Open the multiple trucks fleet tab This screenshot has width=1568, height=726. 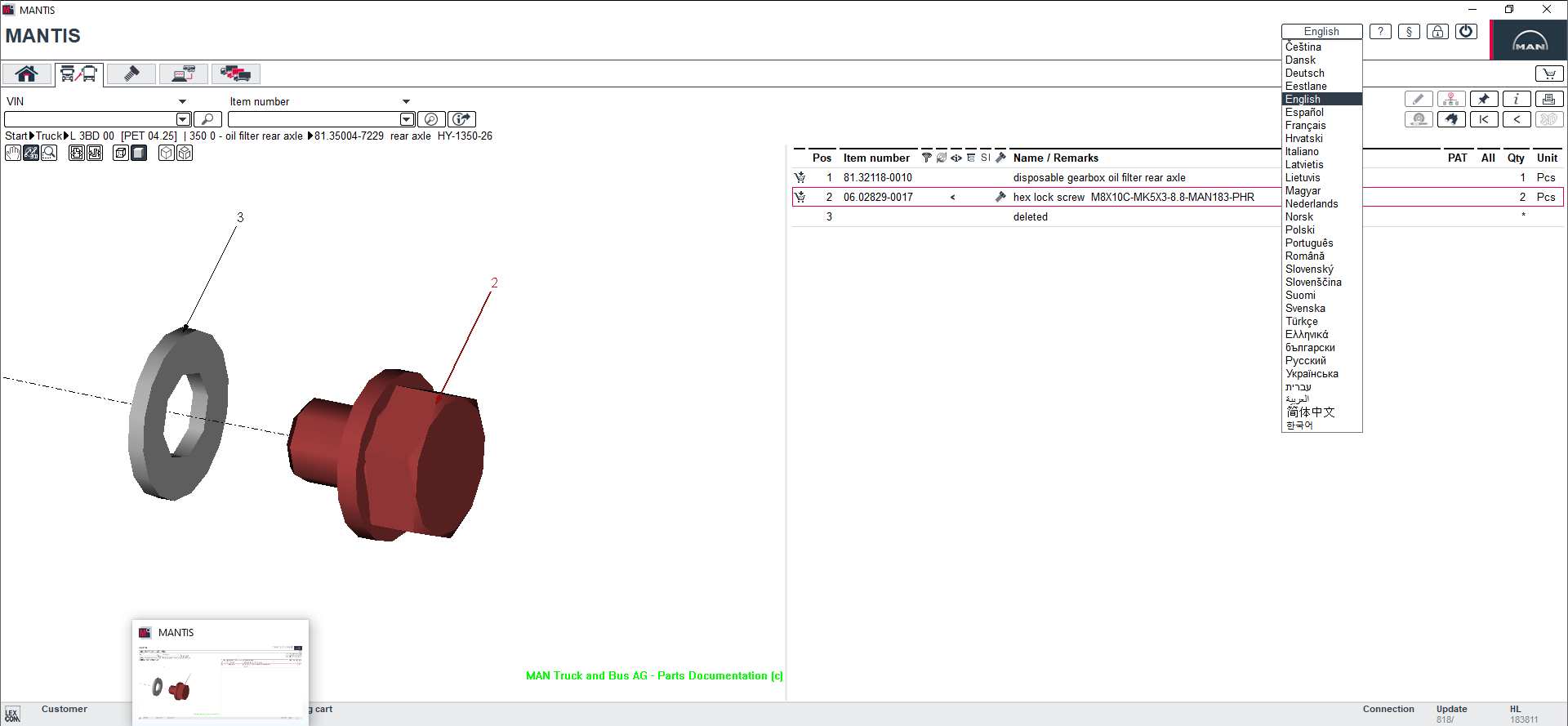pyautogui.click(x=235, y=74)
